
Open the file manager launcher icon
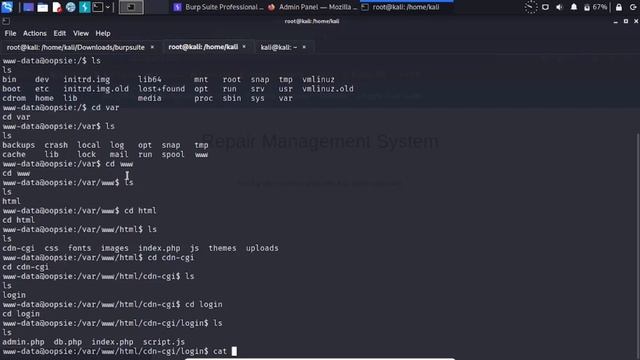pyautogui.click(x=42, y=7)
